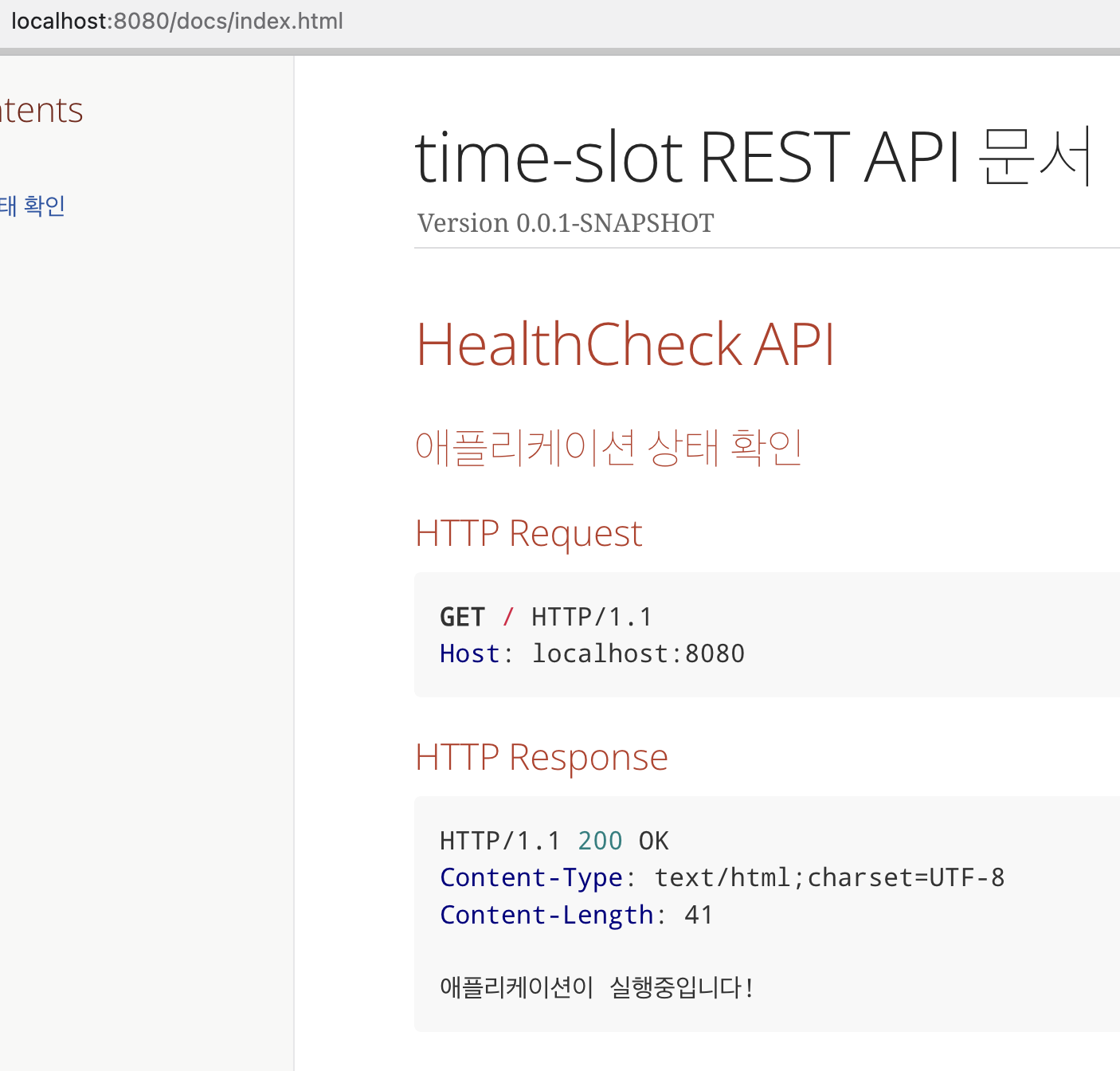
Task: Click the 'Host: localhost:8080' header line
Action: 592,653
